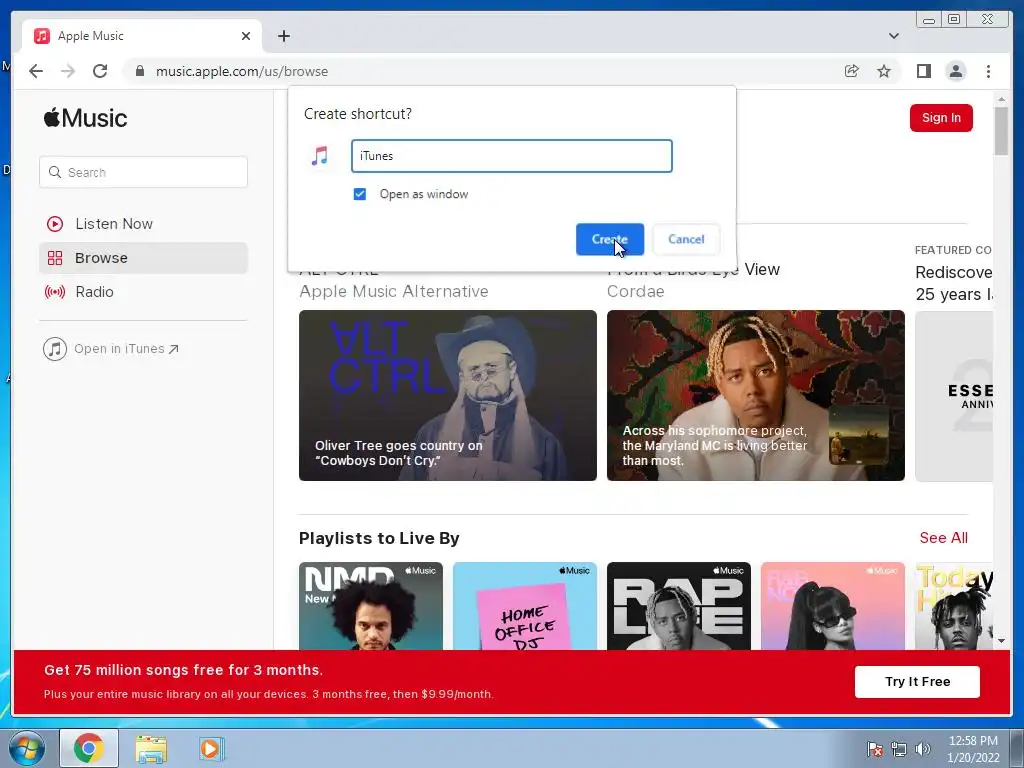Open the pink gradient playlist cover with the woman in sunglasses
Screen dimensions: 1024x768
point(833,606)
